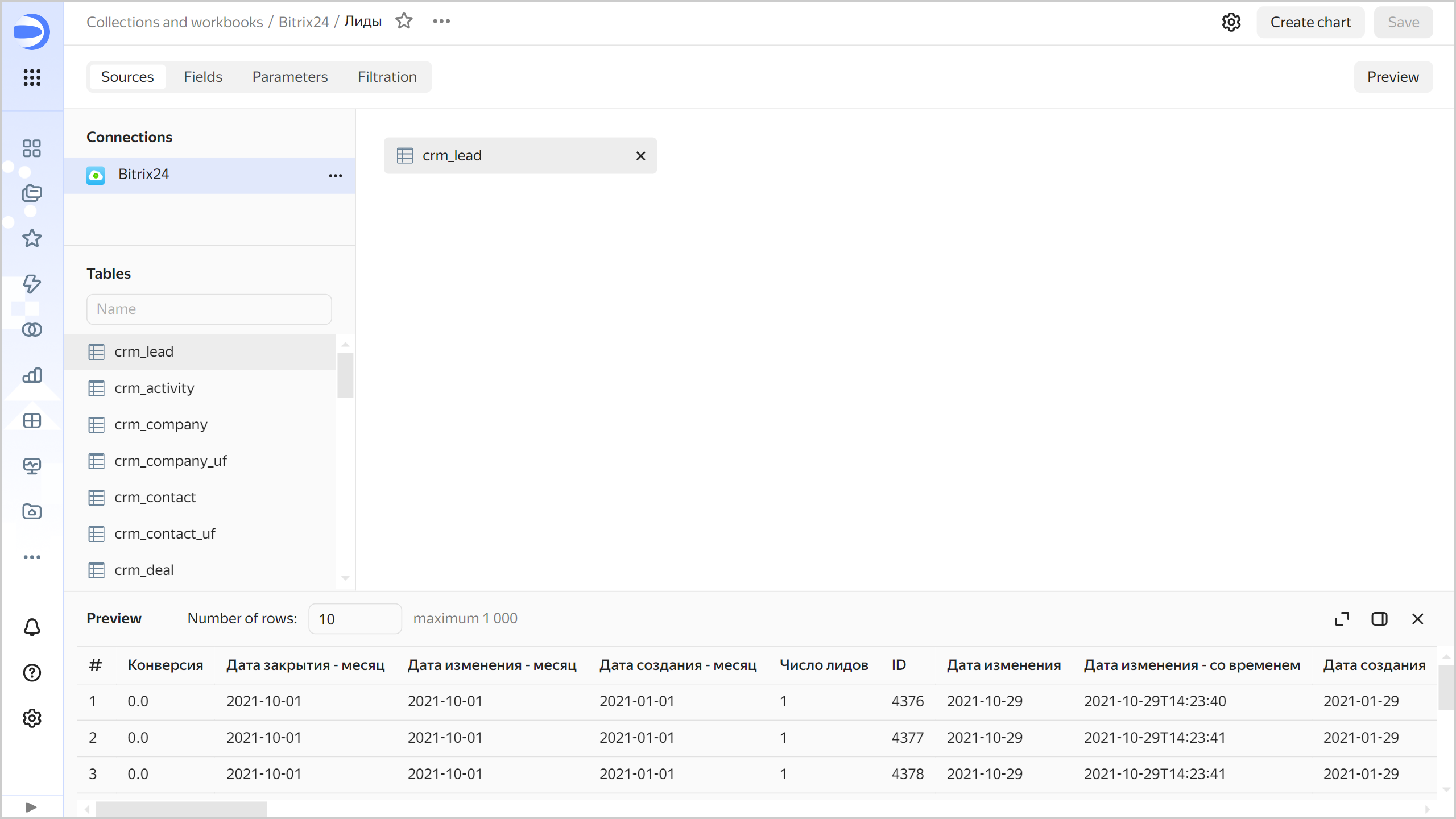Click Create chart button
This screenshot has width=1456, height=819.
[1310, 22]
